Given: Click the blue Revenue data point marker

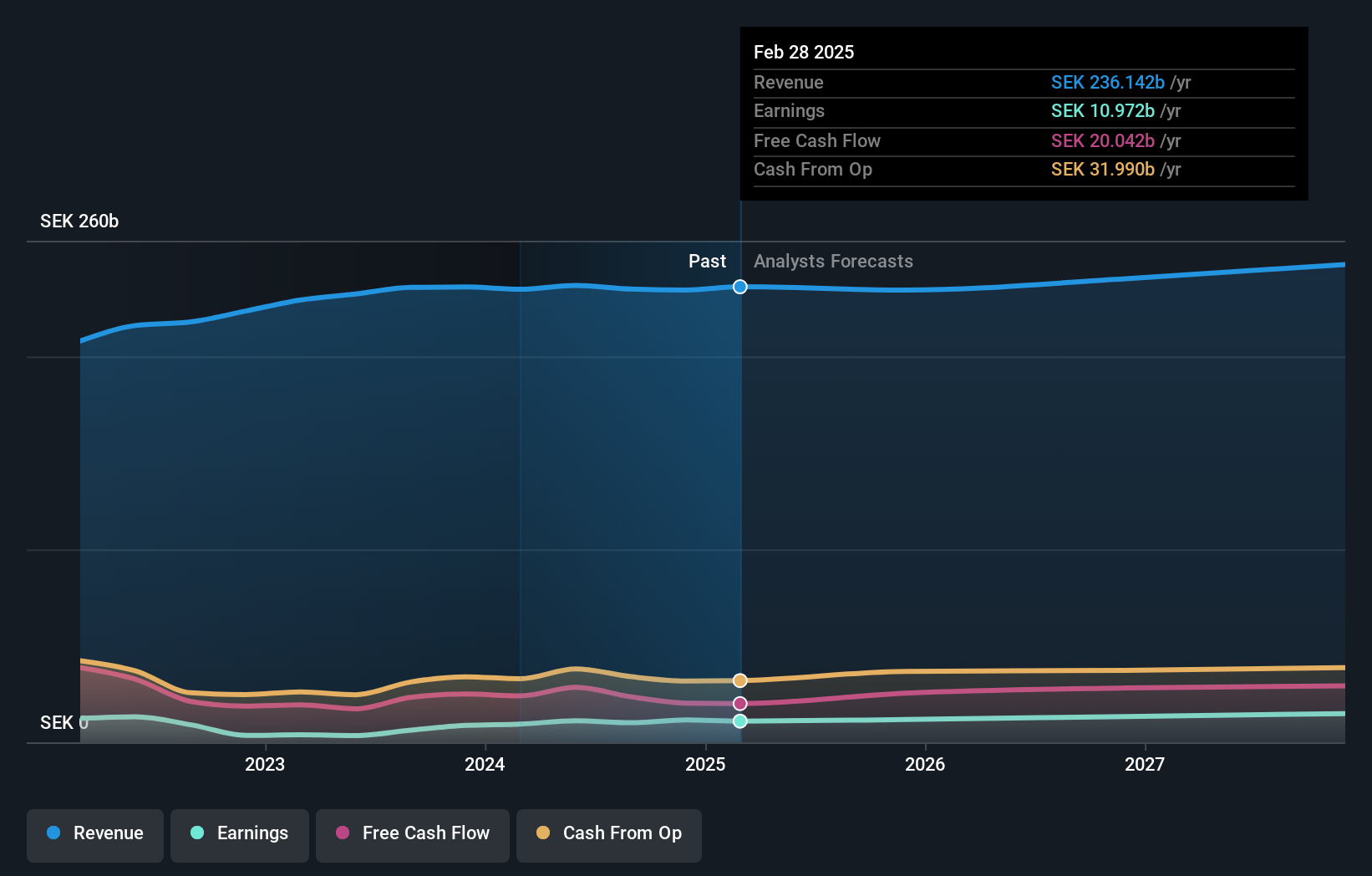Looking at the screenshot, I should [x=740, y=287].
